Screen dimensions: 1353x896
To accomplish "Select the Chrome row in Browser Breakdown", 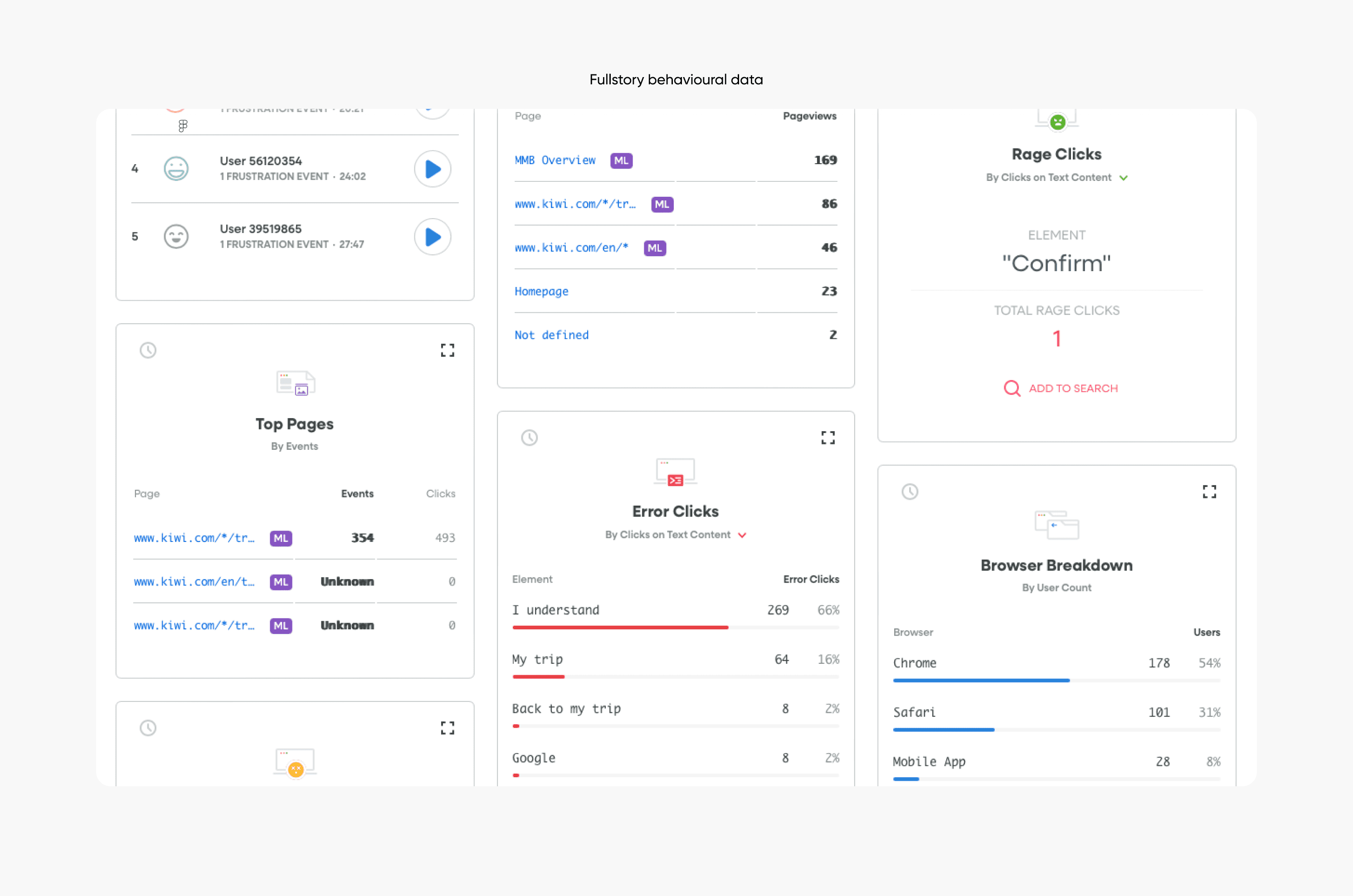I will click(x=915, y=663).
